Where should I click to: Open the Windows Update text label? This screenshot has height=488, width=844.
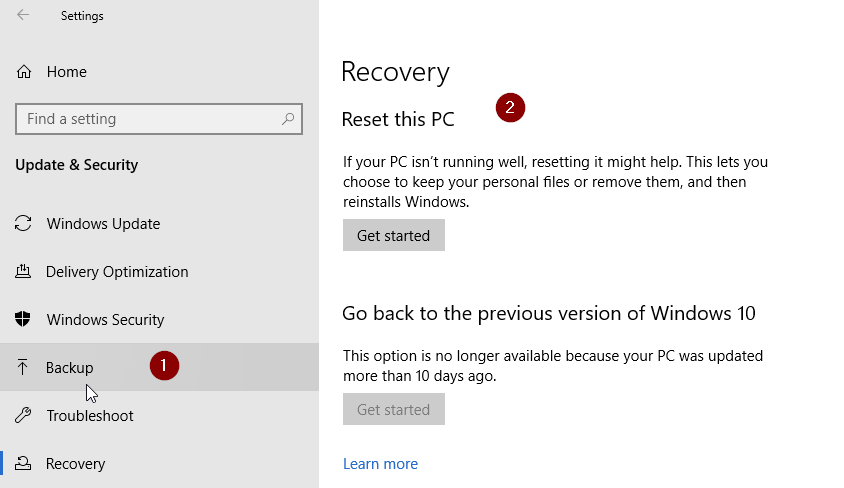click(x=103, y=224)
